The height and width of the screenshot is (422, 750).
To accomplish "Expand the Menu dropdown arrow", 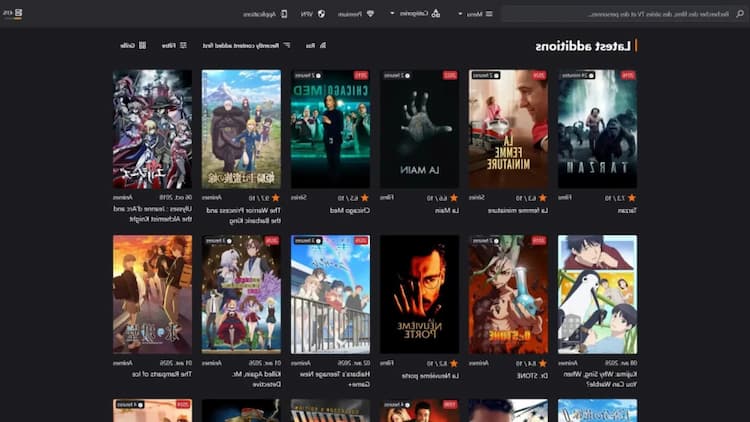I will (x=460, y=14).
